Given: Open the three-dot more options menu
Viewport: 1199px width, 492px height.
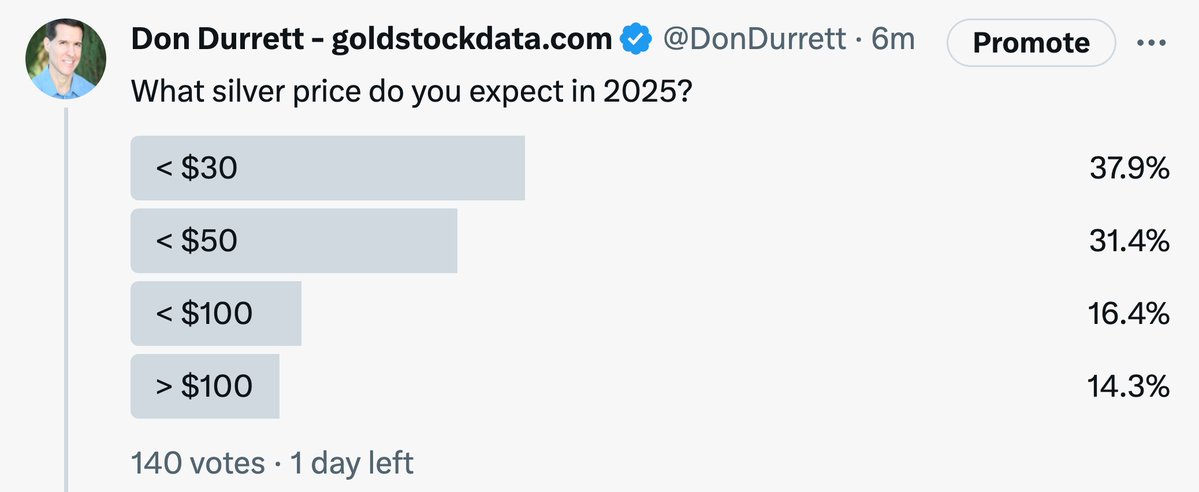Looking at the screenshot, I should (1154, 43).
